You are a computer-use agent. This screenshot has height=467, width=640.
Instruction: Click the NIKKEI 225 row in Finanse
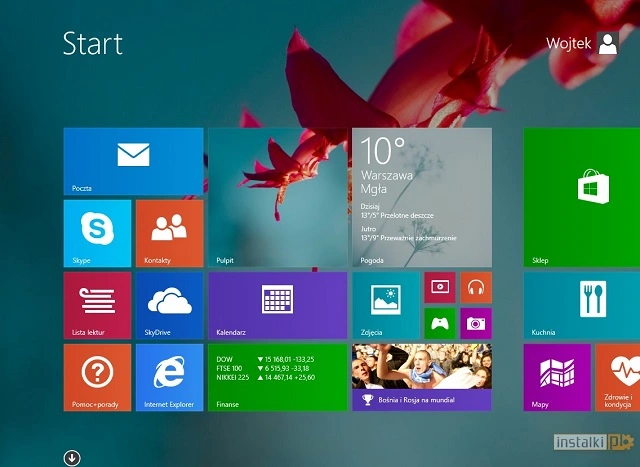[265, 377]
